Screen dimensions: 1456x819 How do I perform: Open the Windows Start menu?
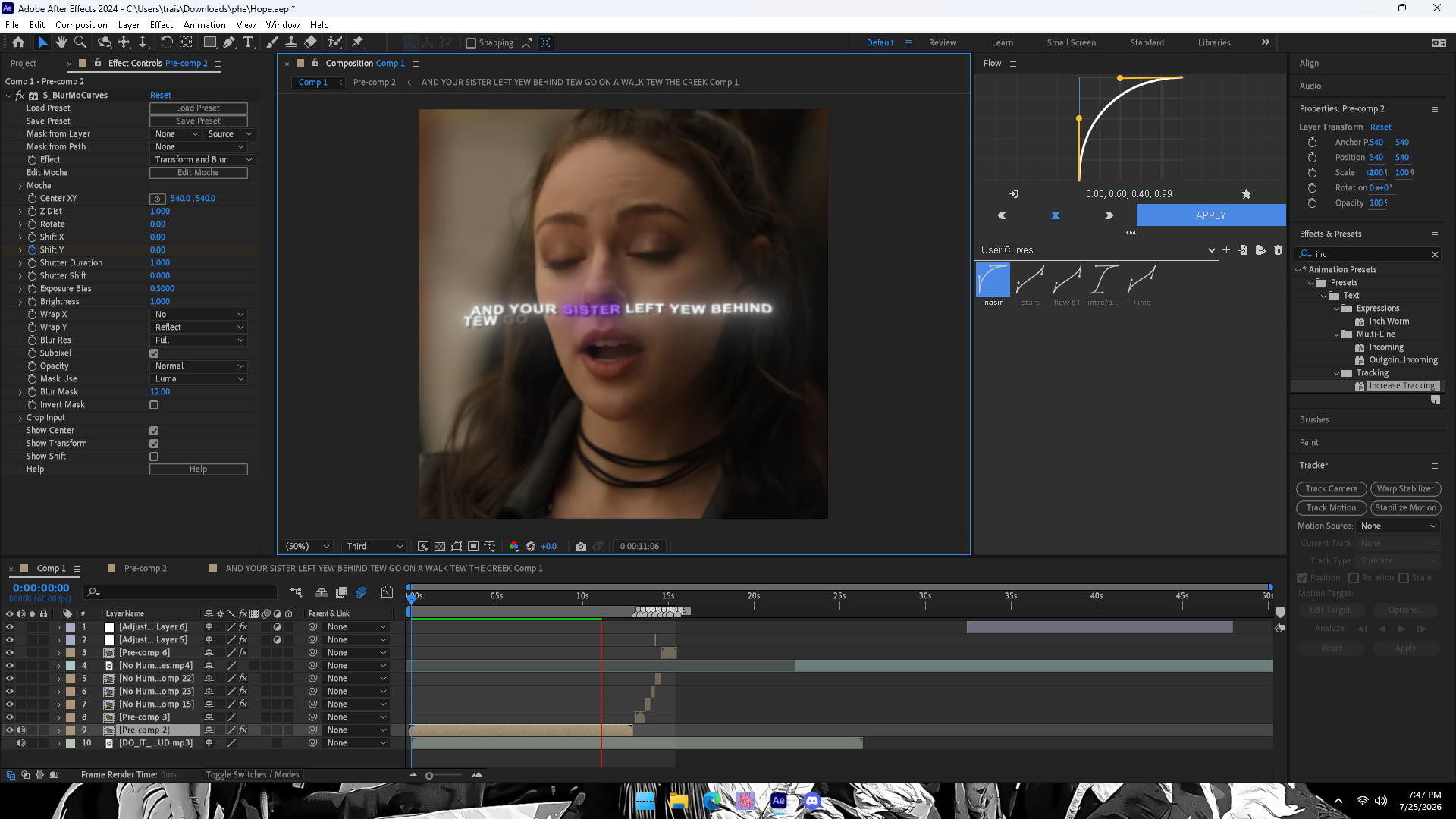coord(645,801)
